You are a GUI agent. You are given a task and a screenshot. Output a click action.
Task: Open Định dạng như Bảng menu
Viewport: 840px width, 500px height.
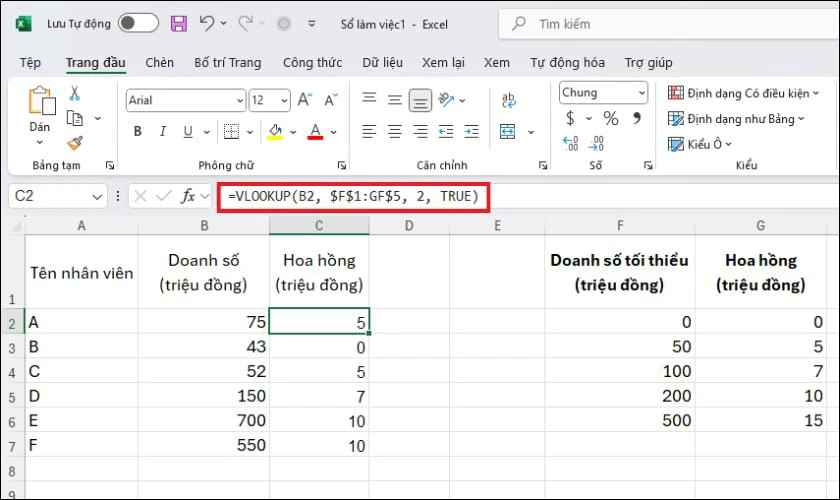pos(736,119)
